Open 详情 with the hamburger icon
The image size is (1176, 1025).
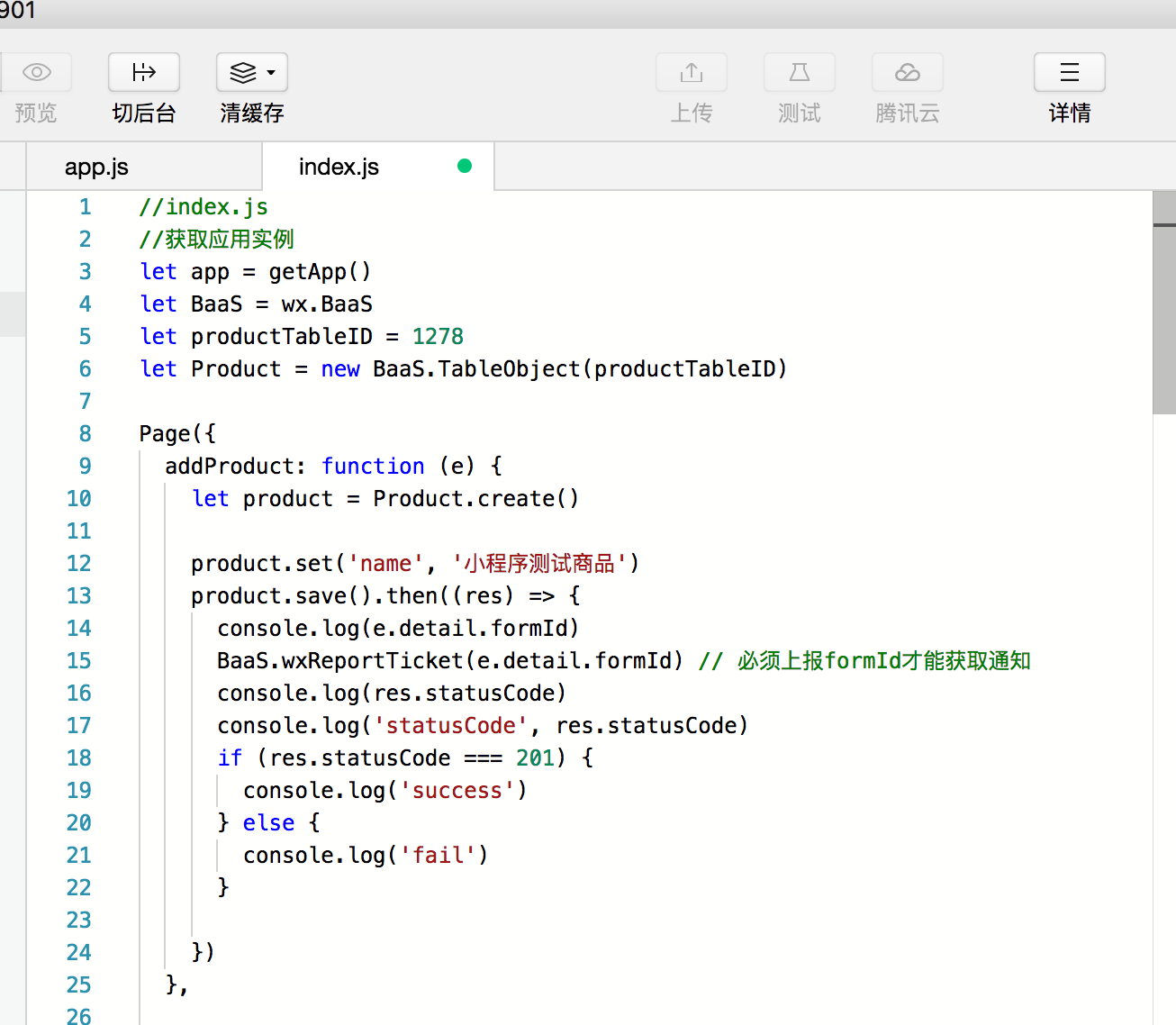[x=1070, y=72]
